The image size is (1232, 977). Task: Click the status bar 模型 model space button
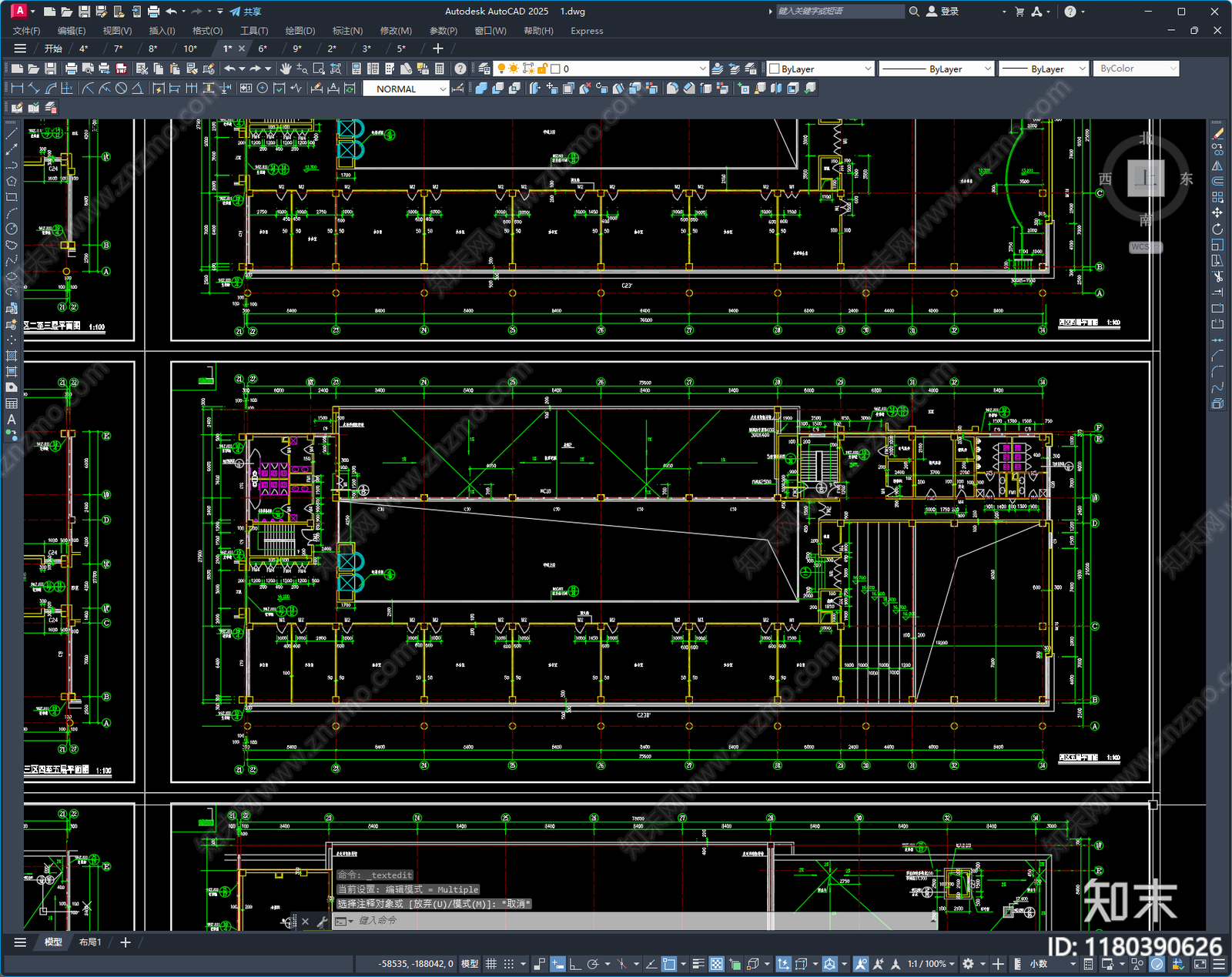pos(470,964)
